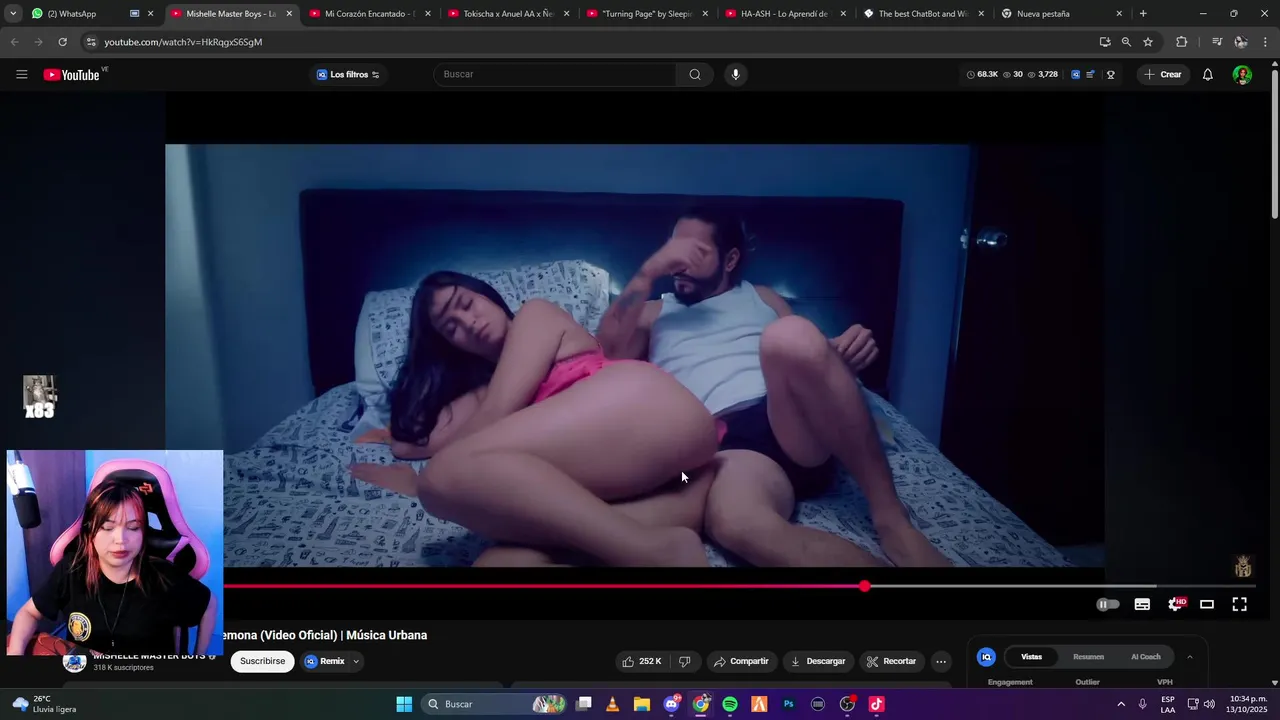Click the vidIQ trophy icon
Image resolution: width=1280 pixels, height=720 pixels.
click(x=1110, y=74)
